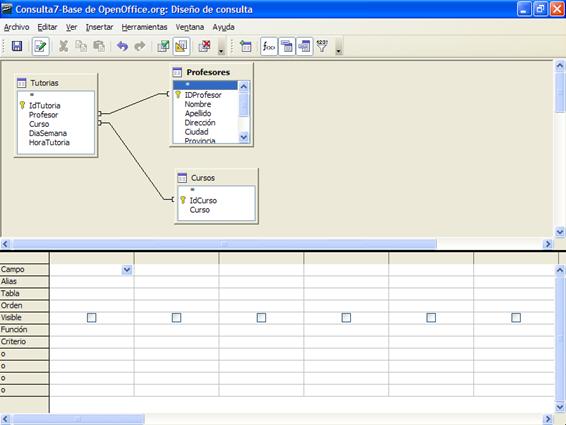Select HoraTutoria field in Tutorias table

tap(49, 142)
